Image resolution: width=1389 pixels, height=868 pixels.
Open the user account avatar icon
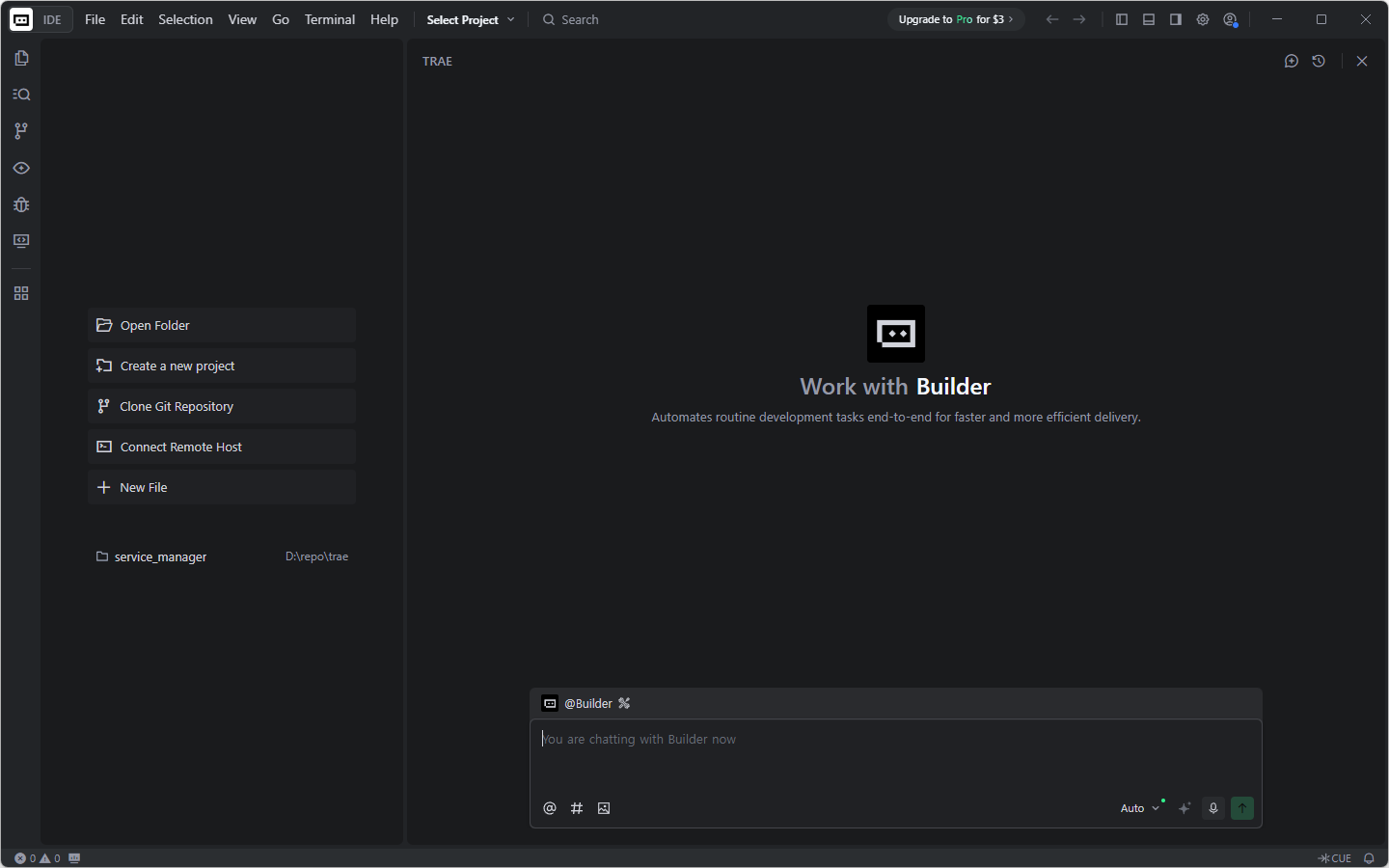pos(1230,19)
